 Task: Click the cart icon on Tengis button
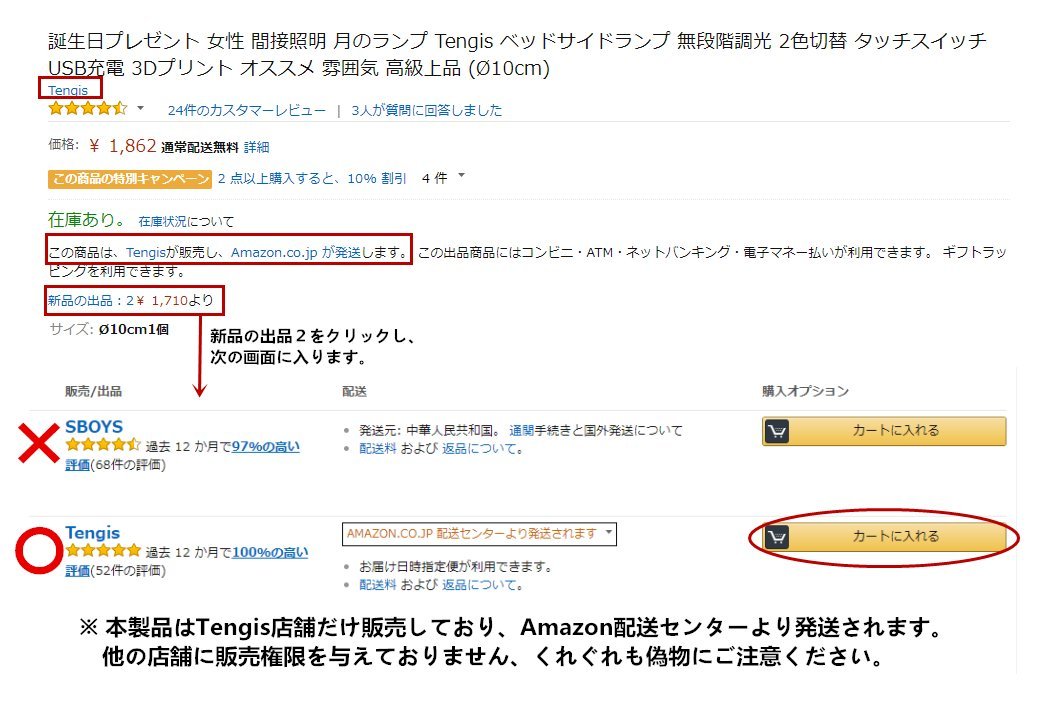[x=777, y=537]
